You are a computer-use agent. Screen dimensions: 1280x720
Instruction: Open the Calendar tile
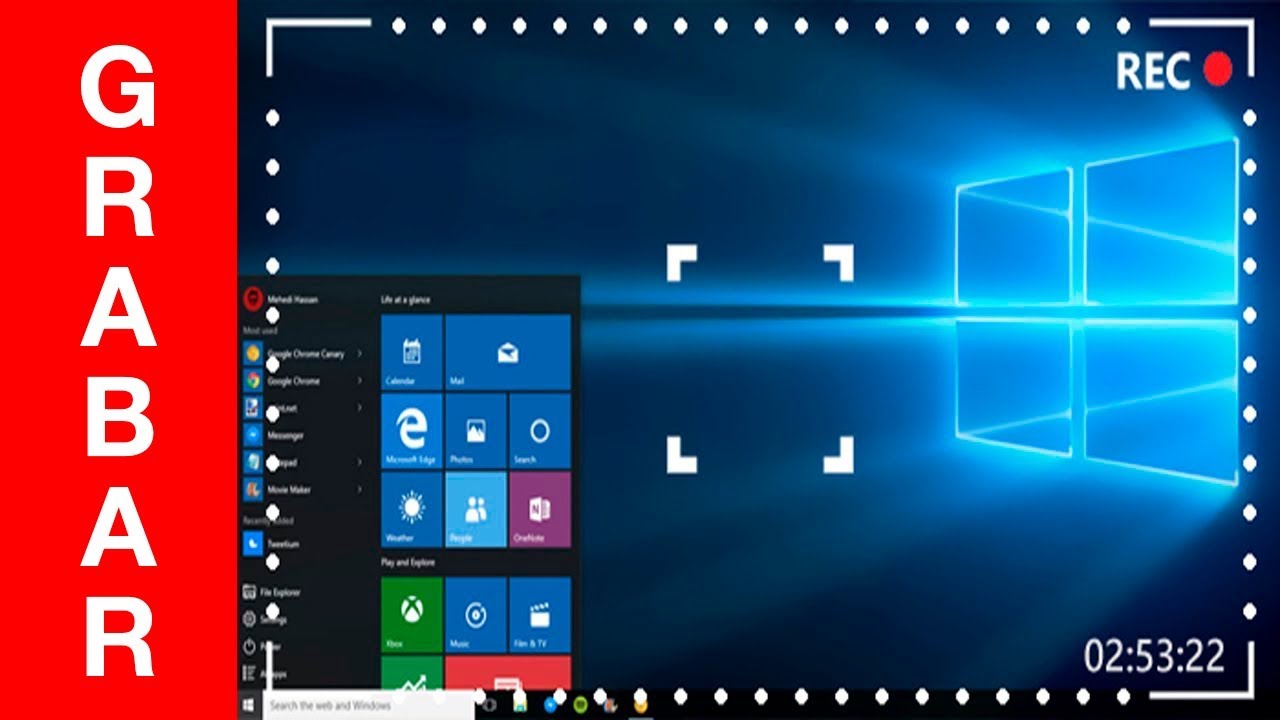coord(411,352)
